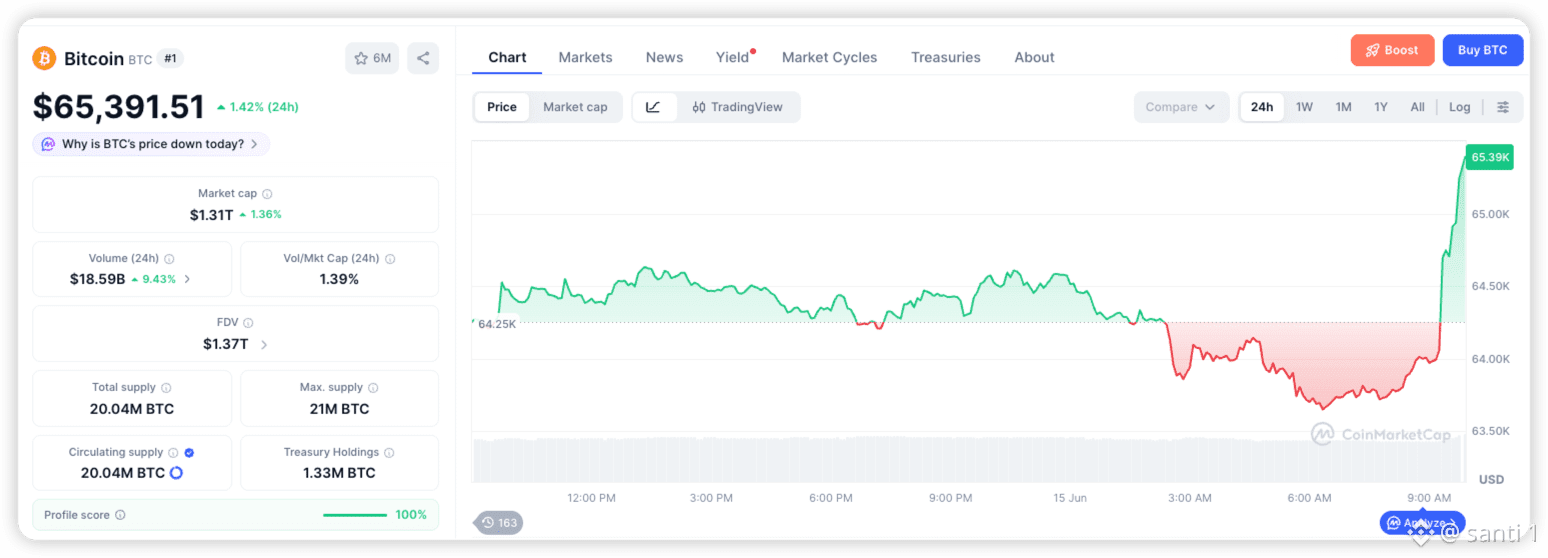Screen dimensions: 1548x558
Task: Open the Market Cycles tab
Action: click(829, 57)
